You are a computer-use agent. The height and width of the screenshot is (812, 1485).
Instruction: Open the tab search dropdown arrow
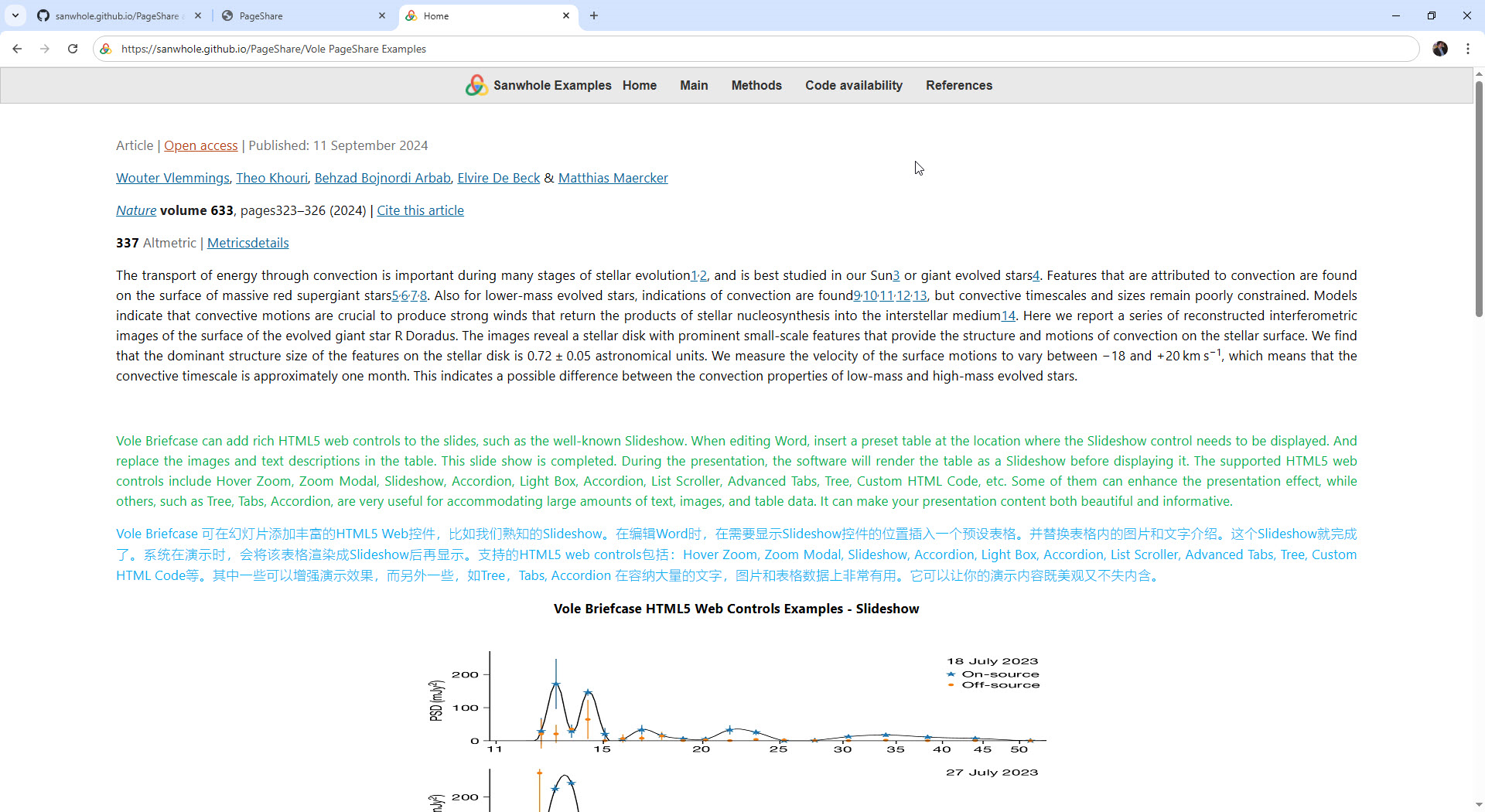click(15, 15)
